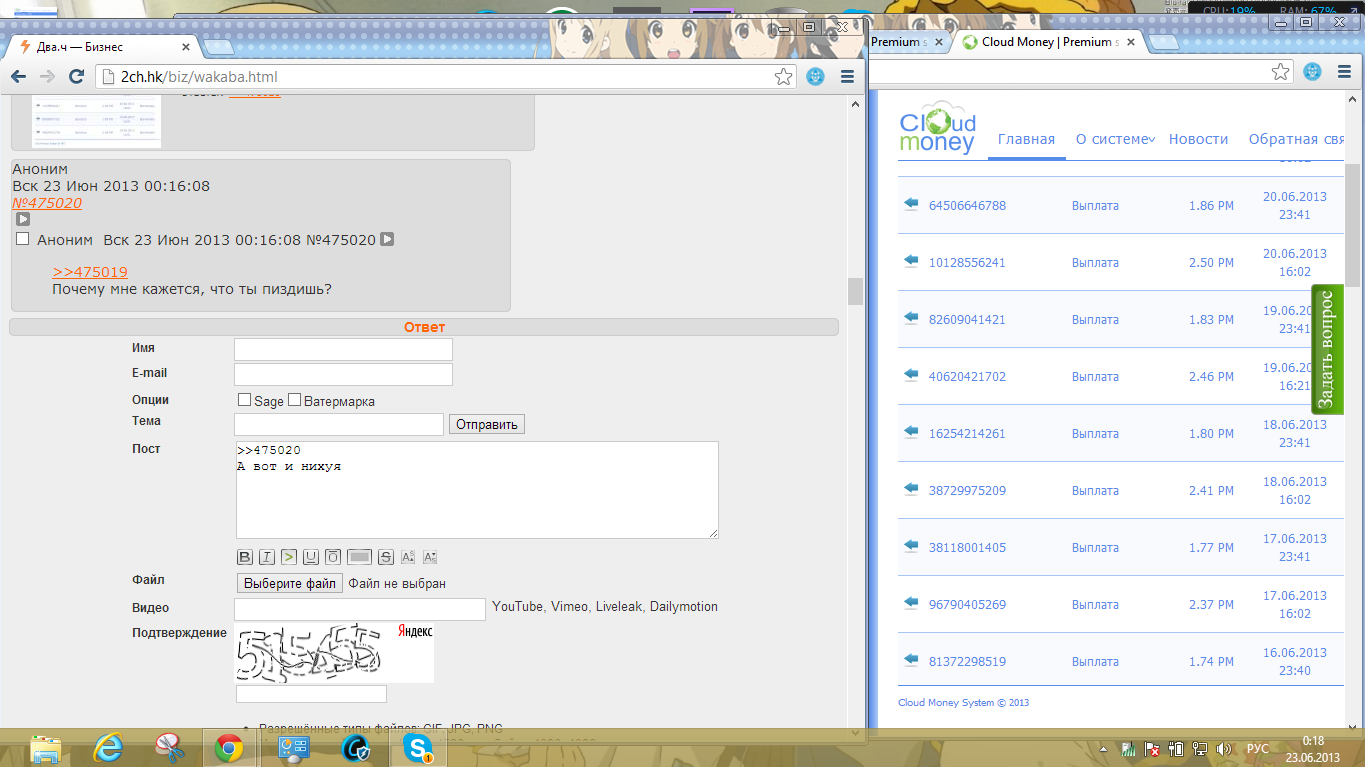Click the Yandex captcha image
The height and width of the screenshot is (767, 1365).
pos(334,653)
